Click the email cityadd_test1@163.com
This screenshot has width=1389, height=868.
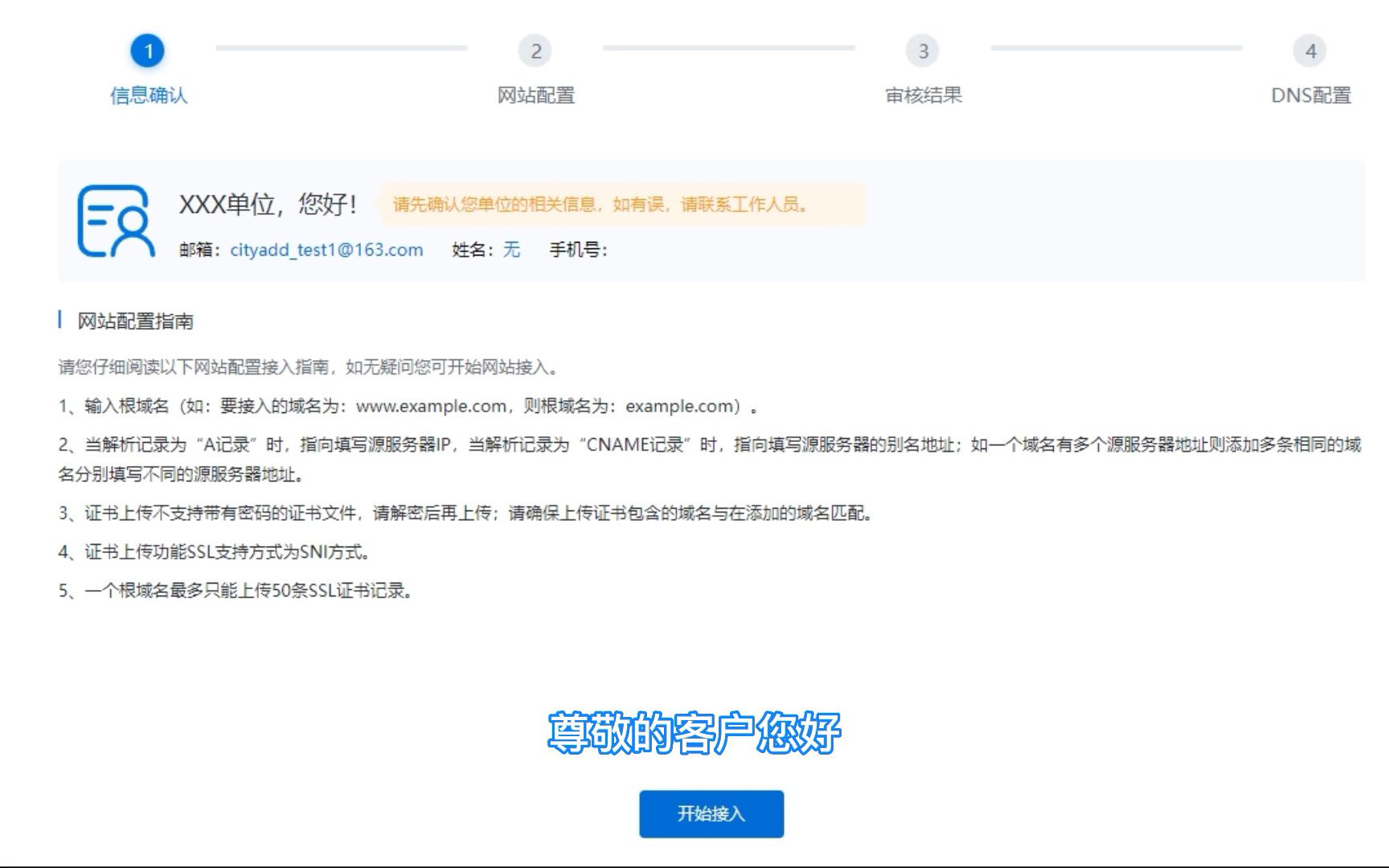(326, 250)
